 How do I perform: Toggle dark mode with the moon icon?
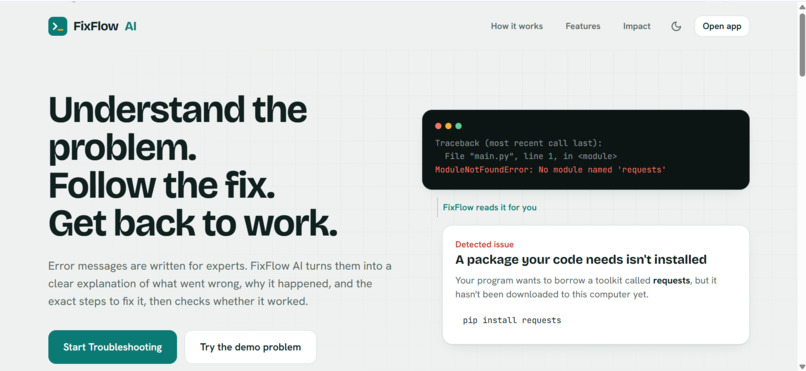click(x=676, y=26)
